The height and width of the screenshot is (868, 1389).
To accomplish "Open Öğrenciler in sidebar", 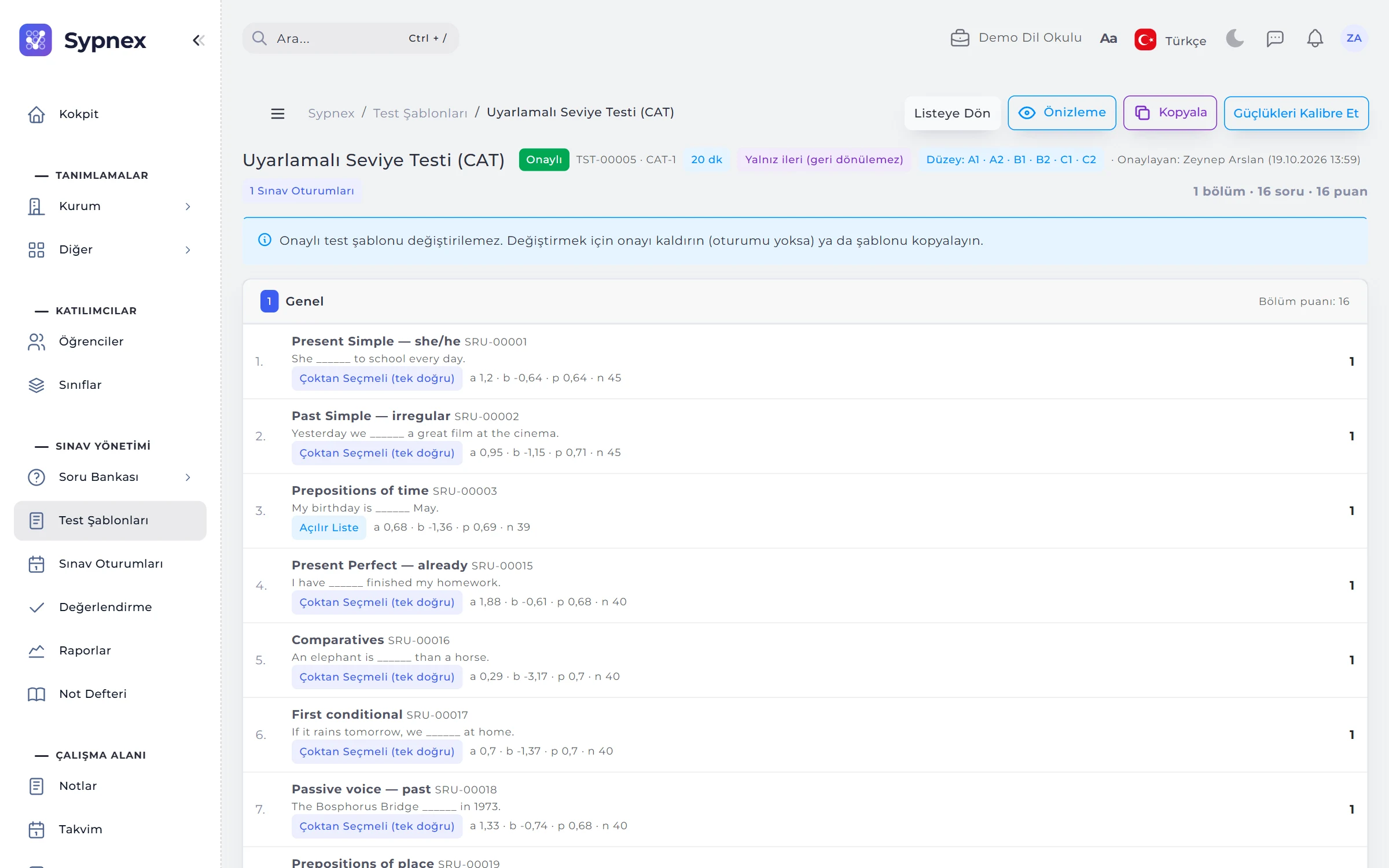I will (110, 341).
